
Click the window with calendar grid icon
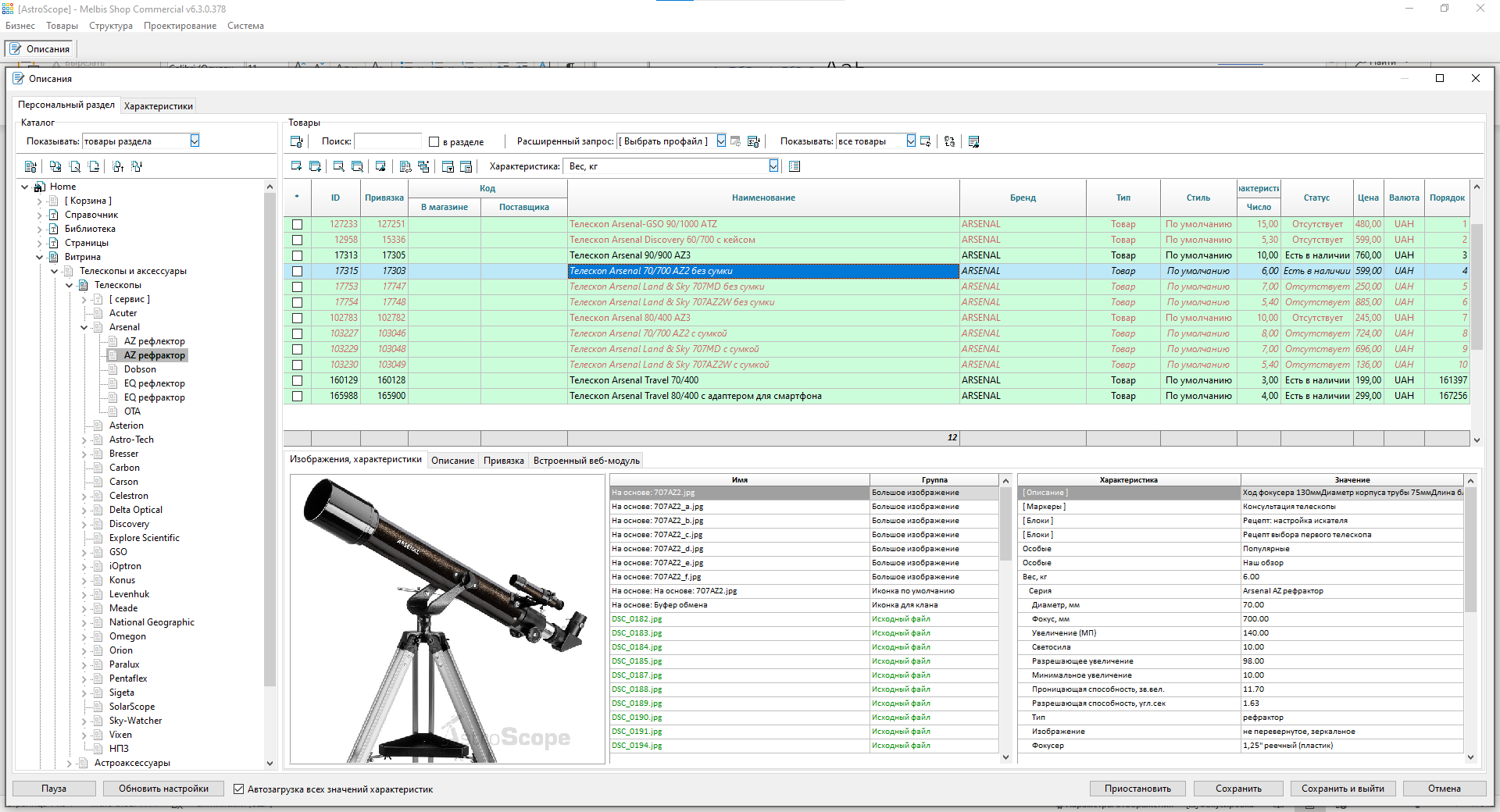point(466,166)
